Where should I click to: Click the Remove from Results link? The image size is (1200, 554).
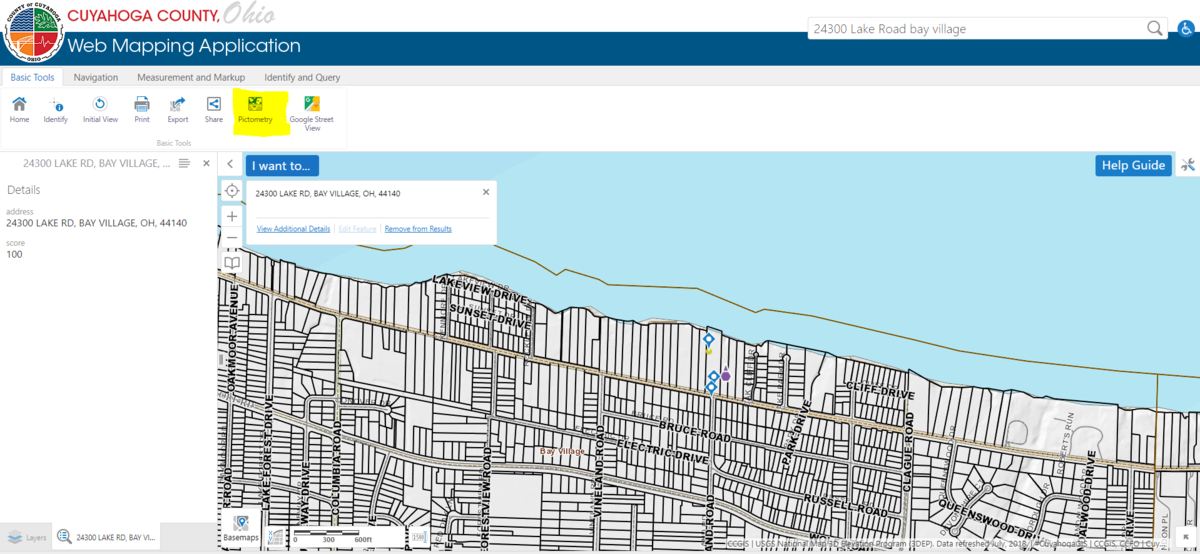[x=418, y=229]
